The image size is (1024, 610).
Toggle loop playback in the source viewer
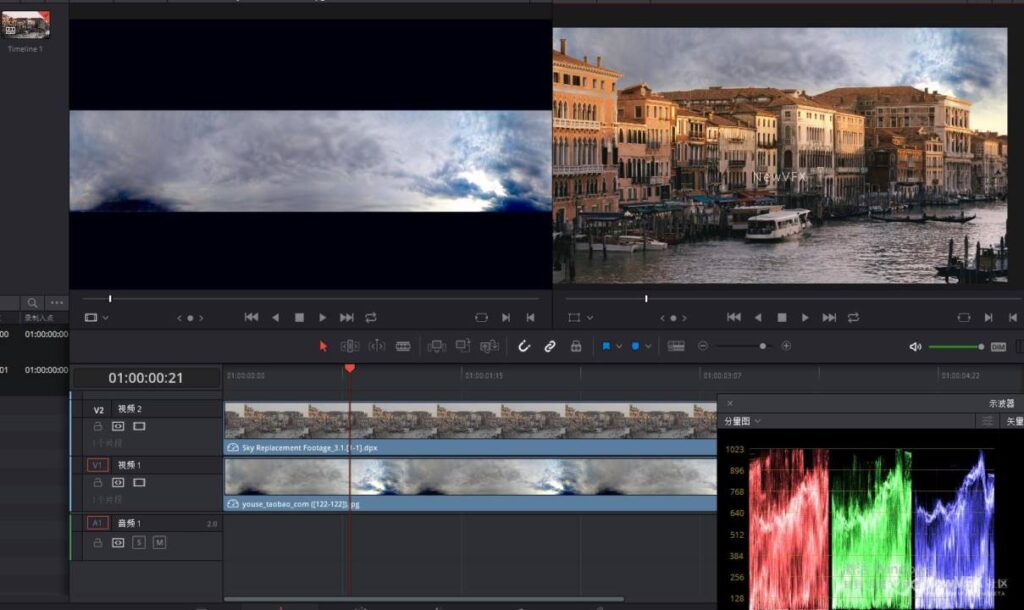tap(371, 317)
